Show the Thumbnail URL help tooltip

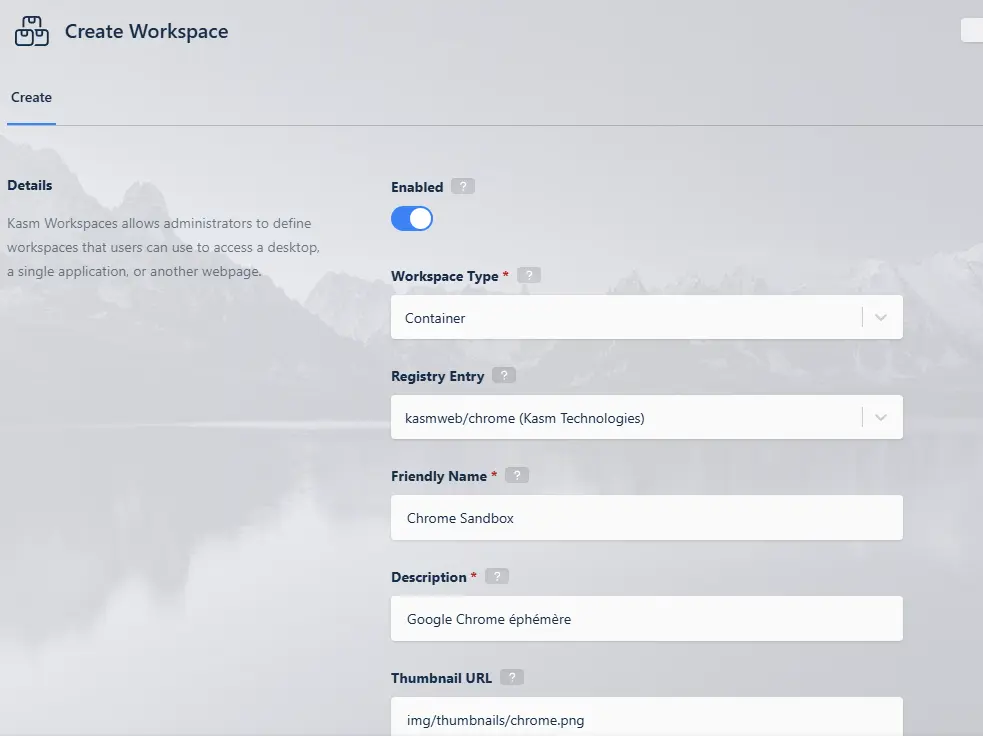click(x=511, y=678)
